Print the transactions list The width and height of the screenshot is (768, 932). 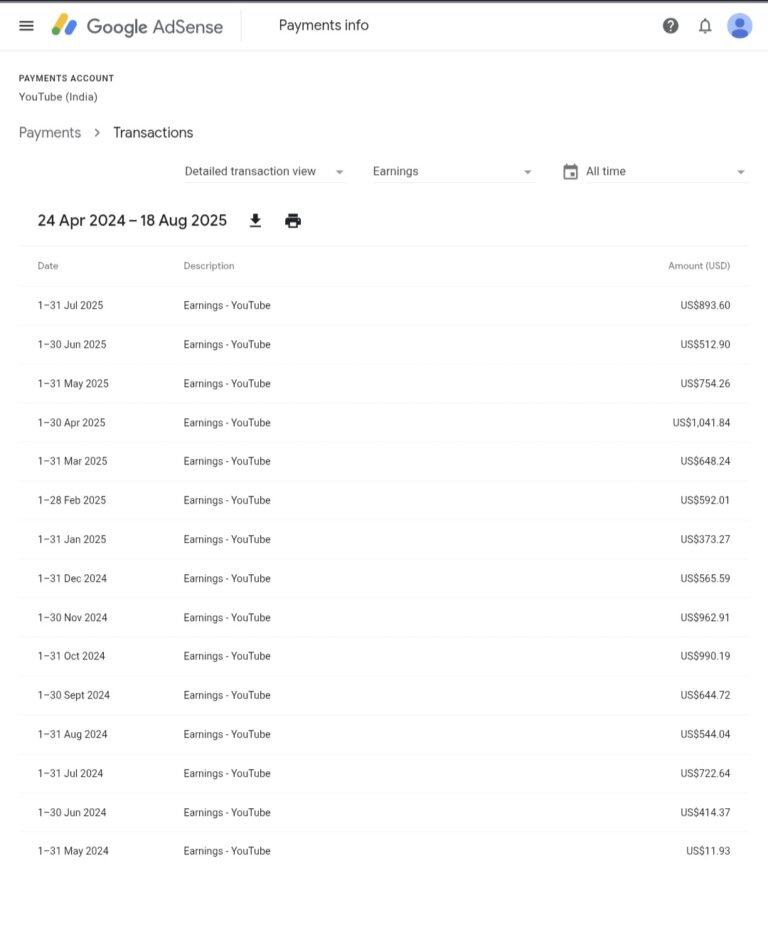click(x=293, y=221)
